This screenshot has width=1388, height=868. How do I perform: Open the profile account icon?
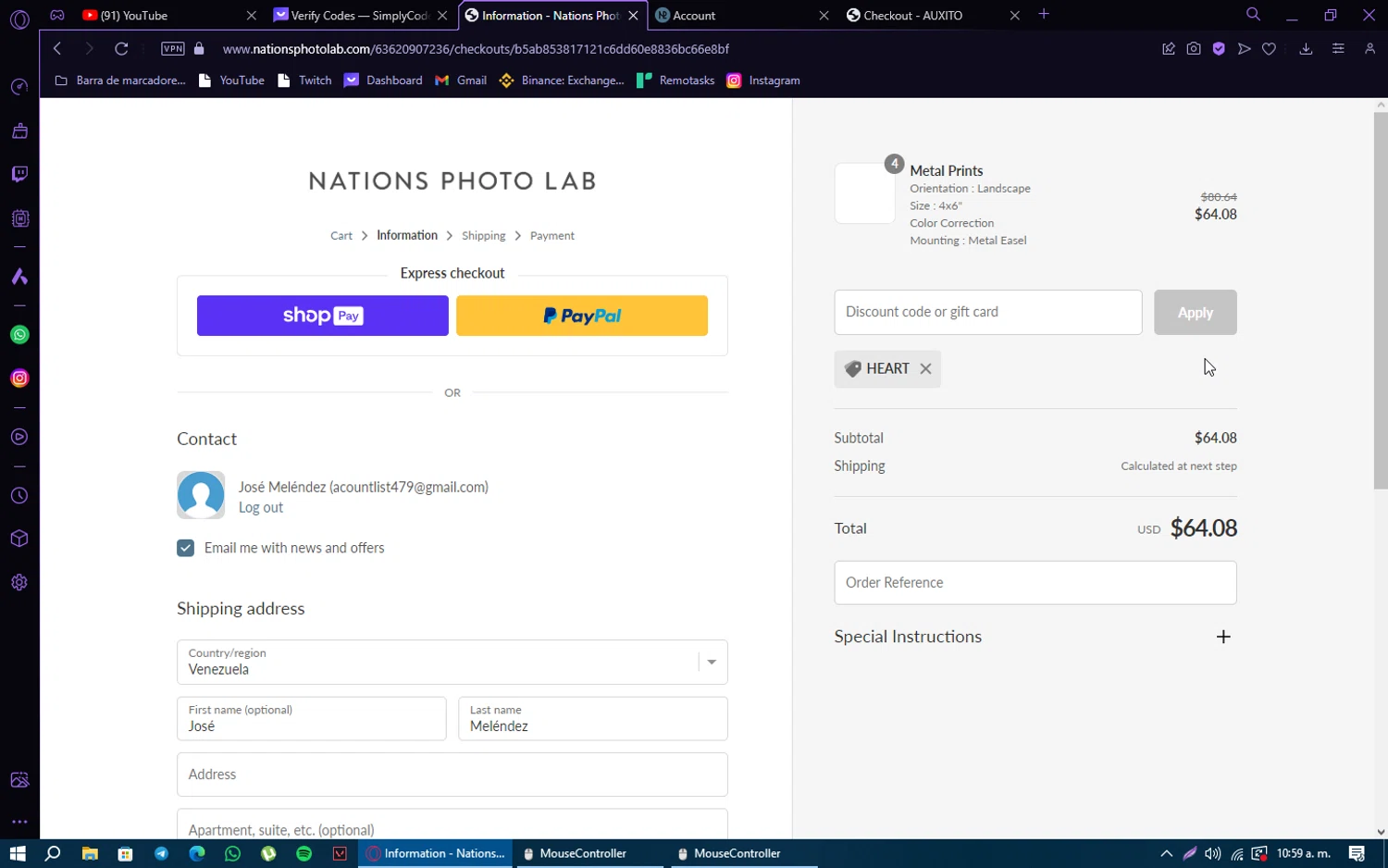[1370, 49]
